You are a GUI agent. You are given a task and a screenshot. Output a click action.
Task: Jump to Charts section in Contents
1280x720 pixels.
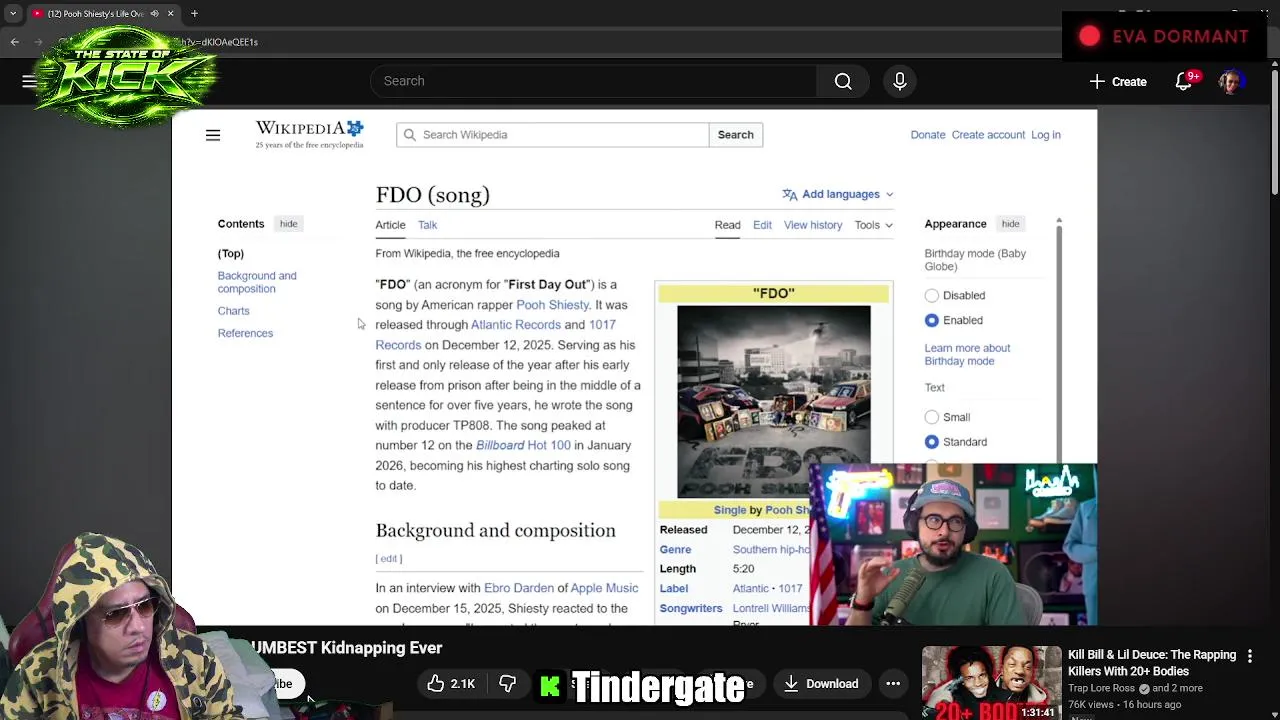tap(233, 311)
